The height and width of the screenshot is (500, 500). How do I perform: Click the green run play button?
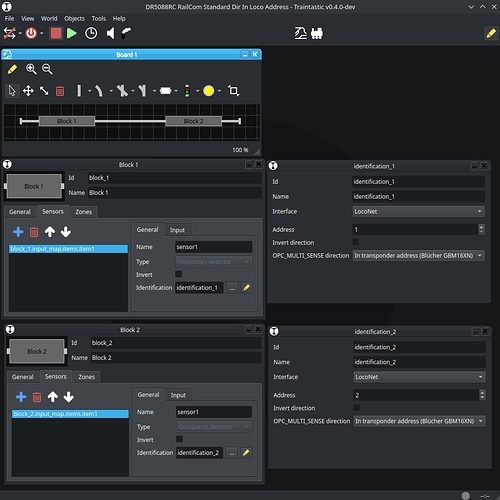71,33
